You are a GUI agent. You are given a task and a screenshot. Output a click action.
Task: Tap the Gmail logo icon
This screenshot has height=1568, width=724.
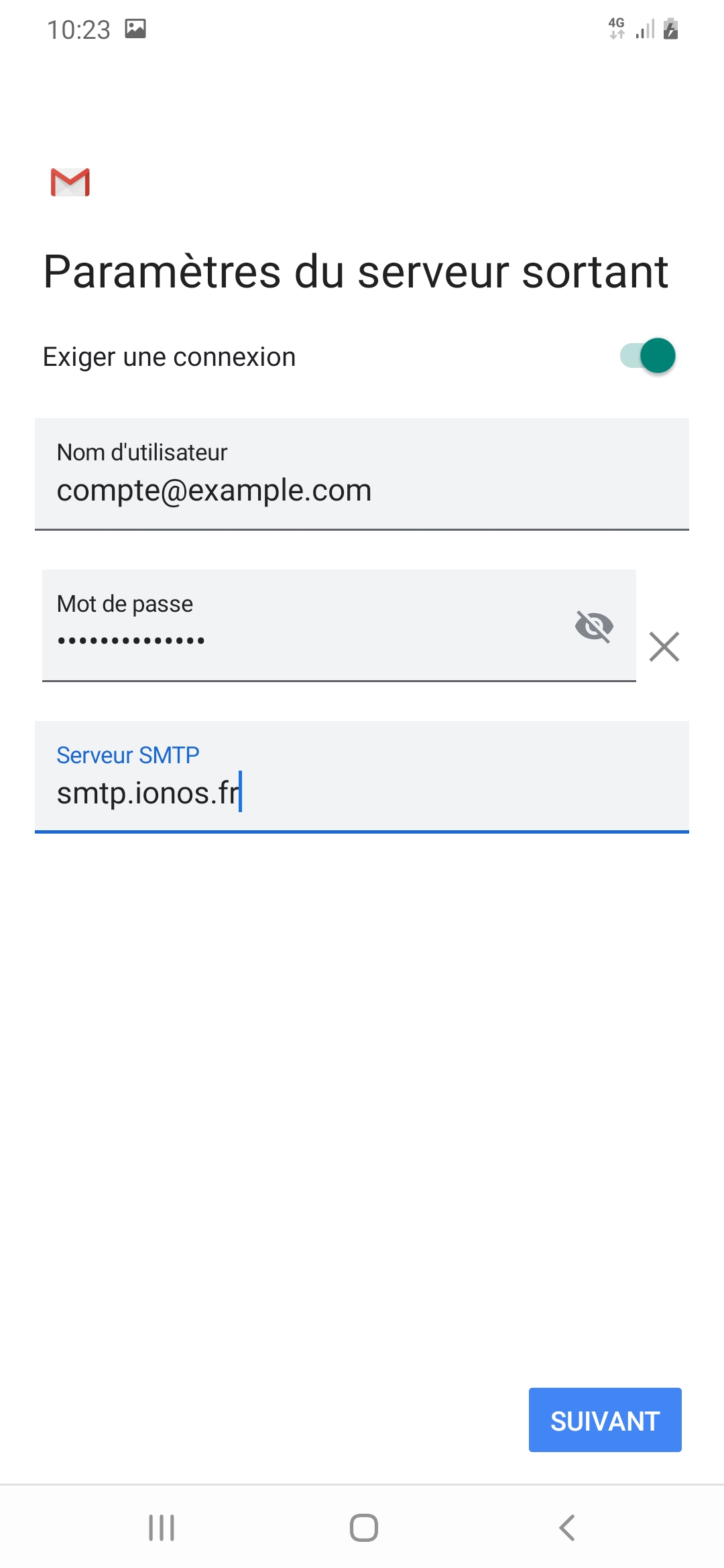[x=70, y=182]
